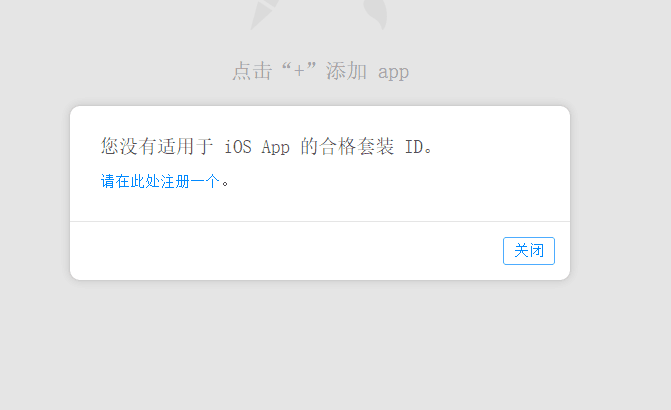Click the "iOS App" words in the dialog message
Image resolution: width=671 pixels, height=410 pixels.
click(x=257, y=147)
